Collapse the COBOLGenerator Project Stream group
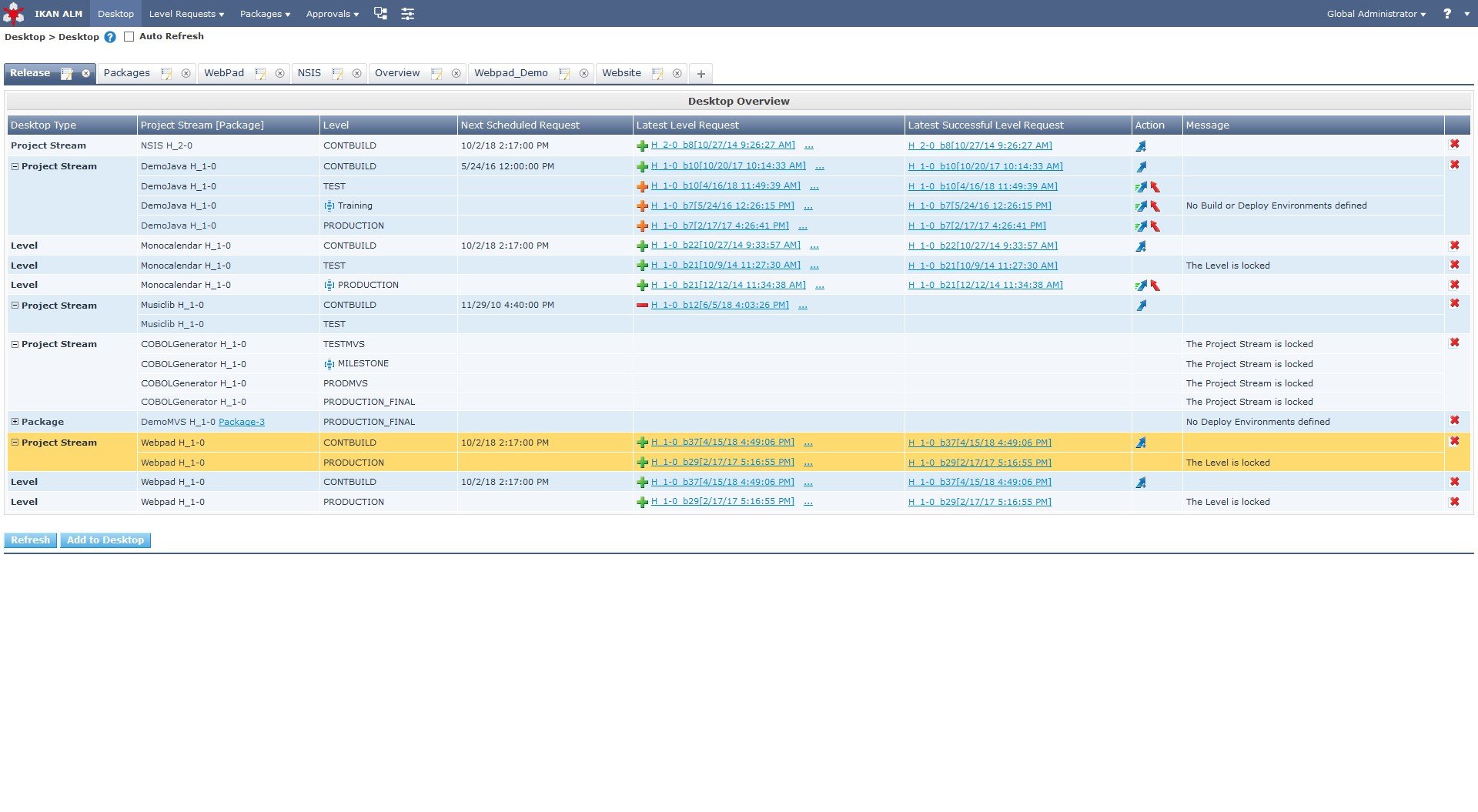This screenshot has height=812, width=1478. pos(15,344)
